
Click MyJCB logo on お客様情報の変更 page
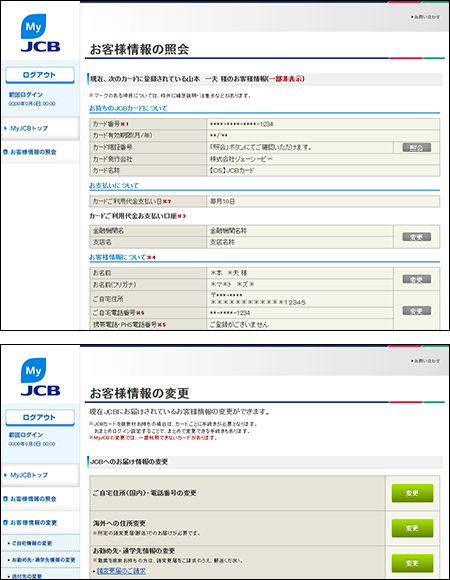tap(40, 377)
